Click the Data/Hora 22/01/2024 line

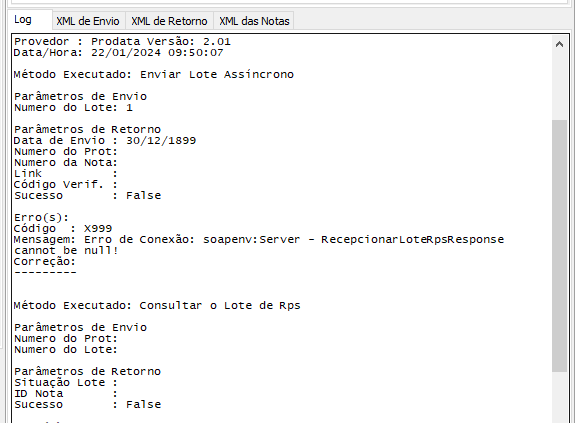(118, 52)
